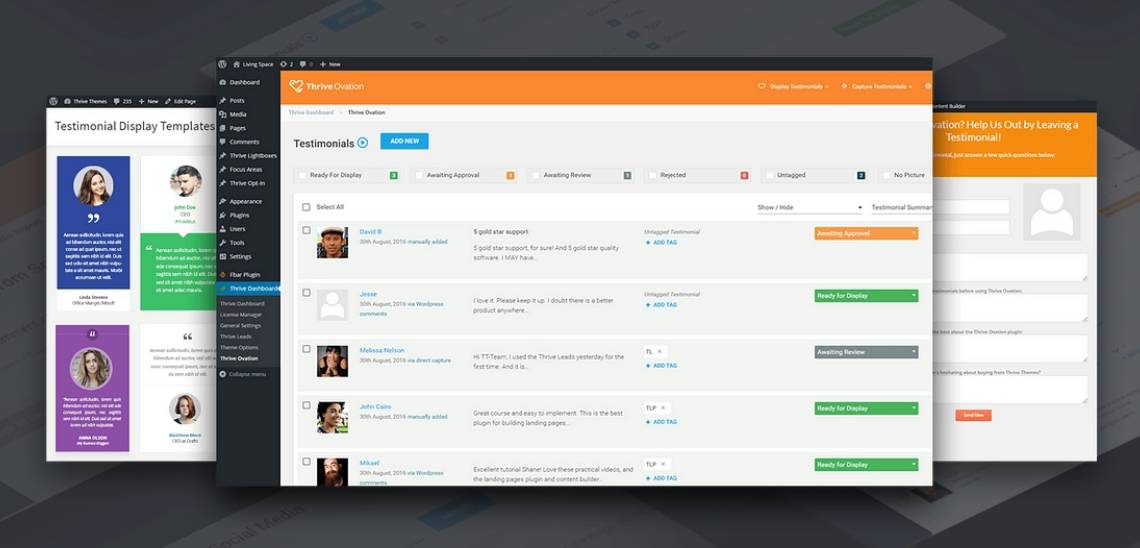Open Focus Areas in the sidebar
Image resolution: width=1140 pixels, height=548 pixels.
tap(248, 169)
